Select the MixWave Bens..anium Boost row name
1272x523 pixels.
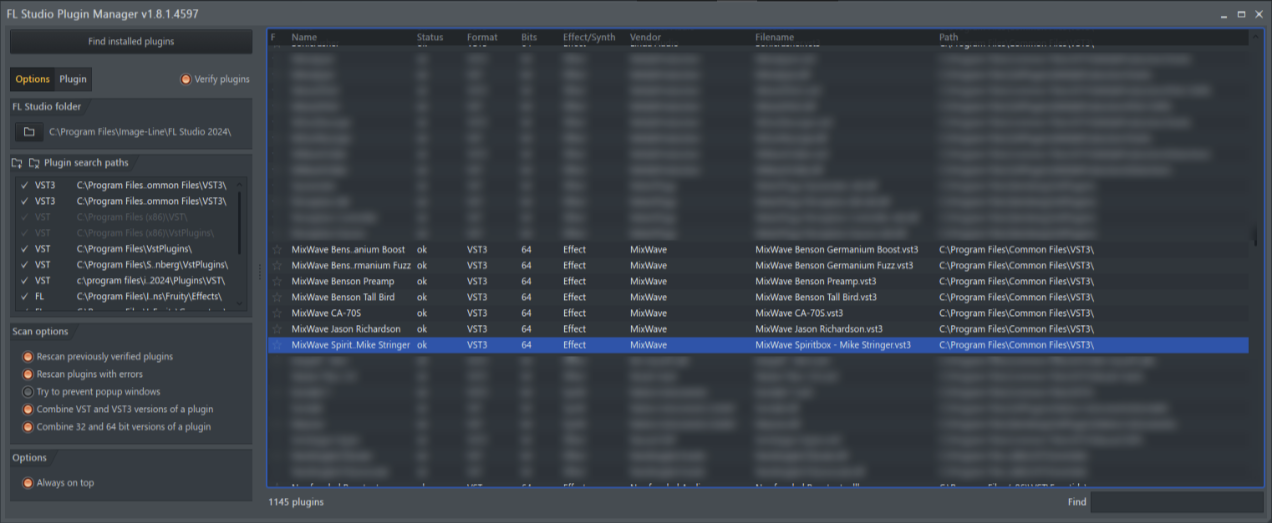(348, 250)
